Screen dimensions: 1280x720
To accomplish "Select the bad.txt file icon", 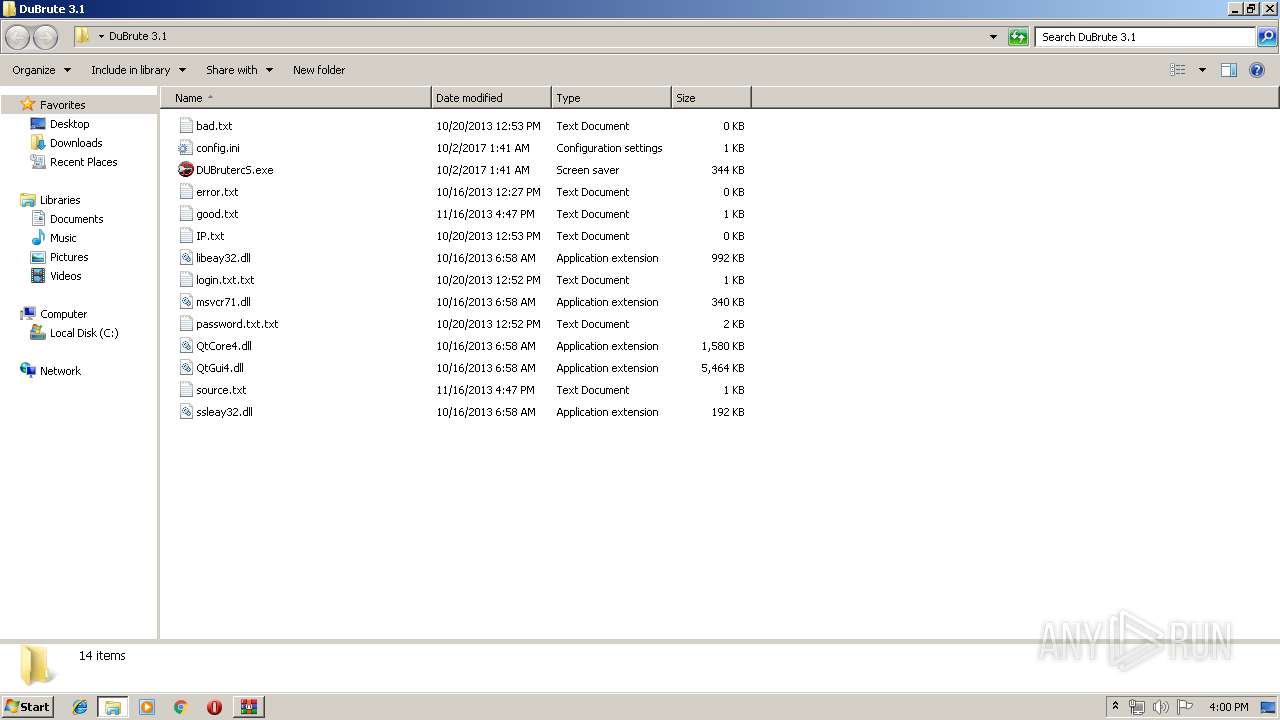I will tap(186, 126).
